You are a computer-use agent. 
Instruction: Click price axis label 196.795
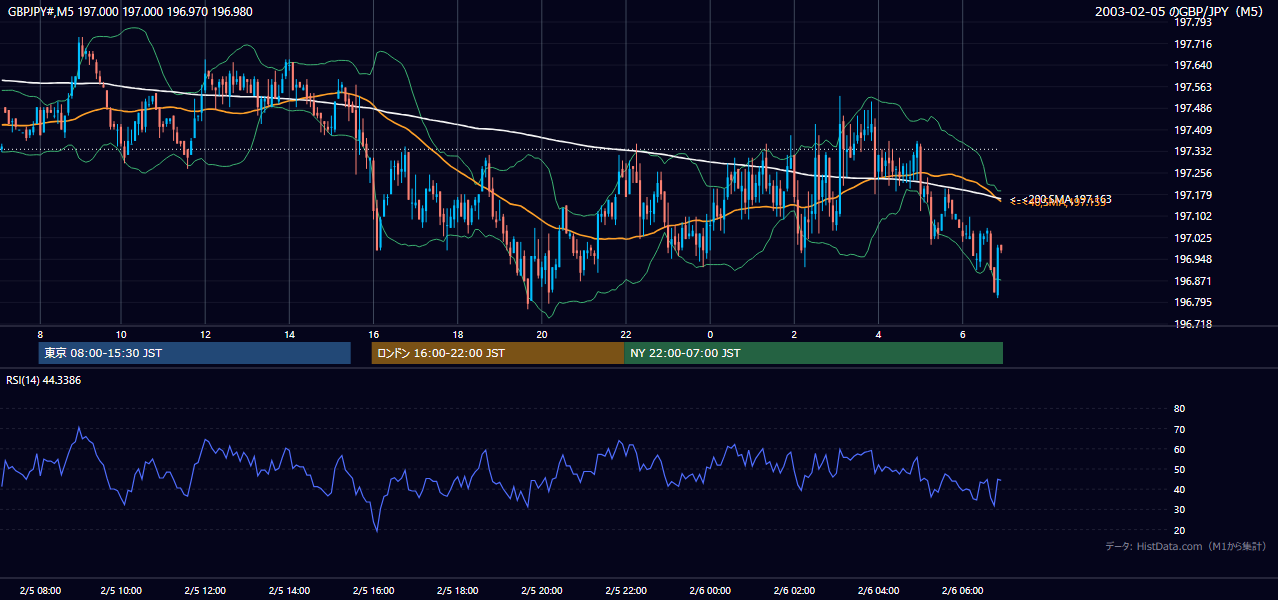[1192, 302]
